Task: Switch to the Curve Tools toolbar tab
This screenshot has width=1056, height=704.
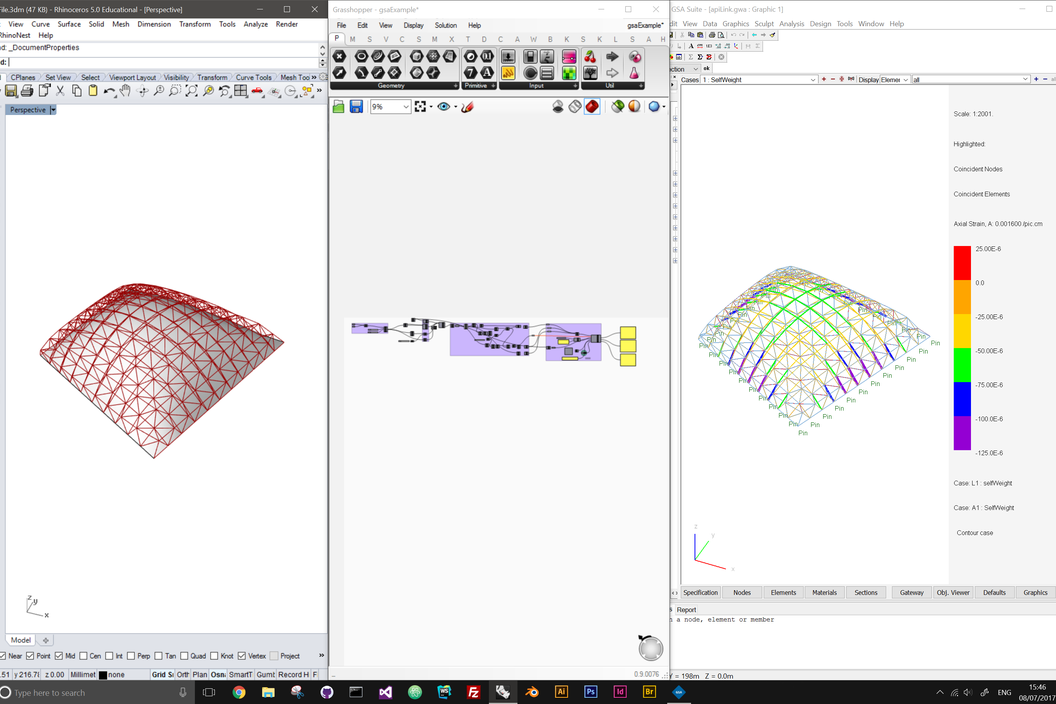Action: 253,77
